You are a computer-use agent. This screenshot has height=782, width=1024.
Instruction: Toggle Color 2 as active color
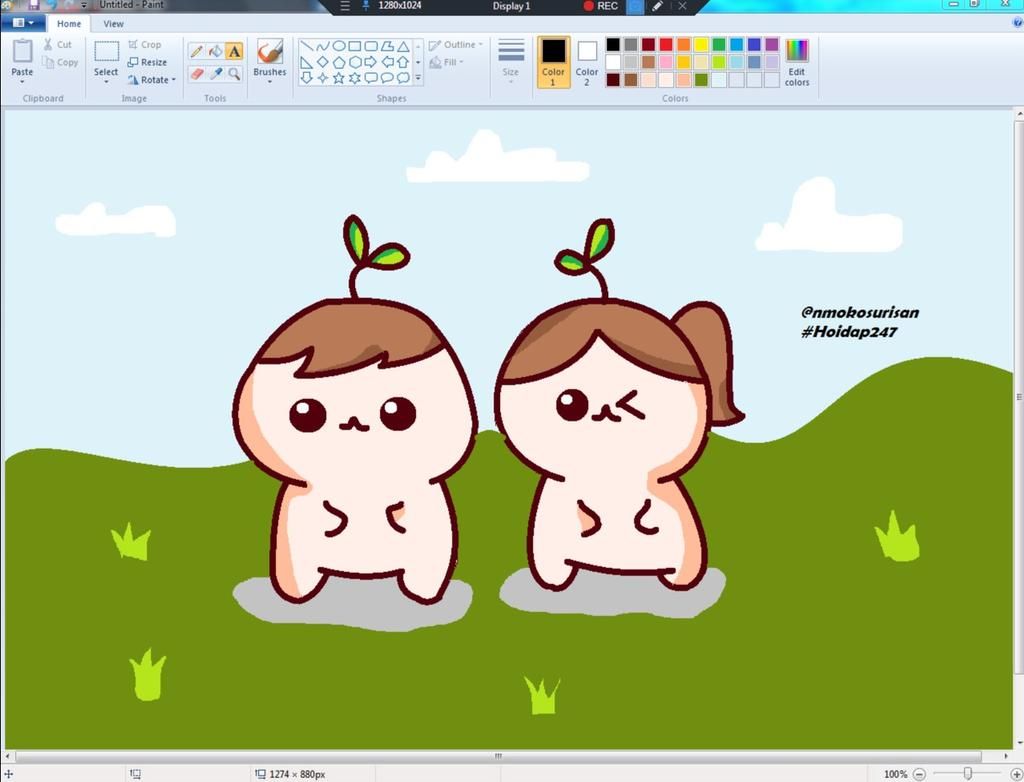[x=587, y=61]
